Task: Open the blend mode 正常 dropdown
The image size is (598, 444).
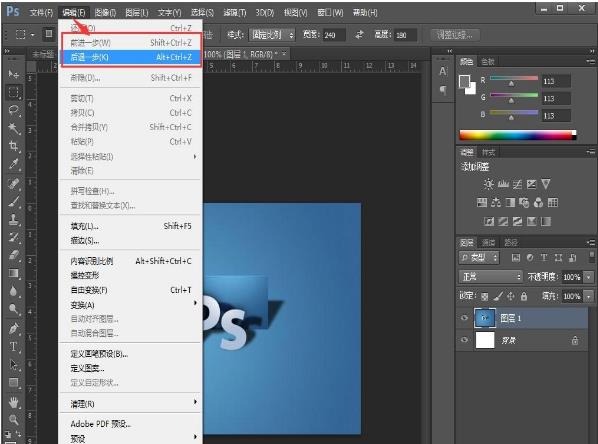Action: (491, 277)
